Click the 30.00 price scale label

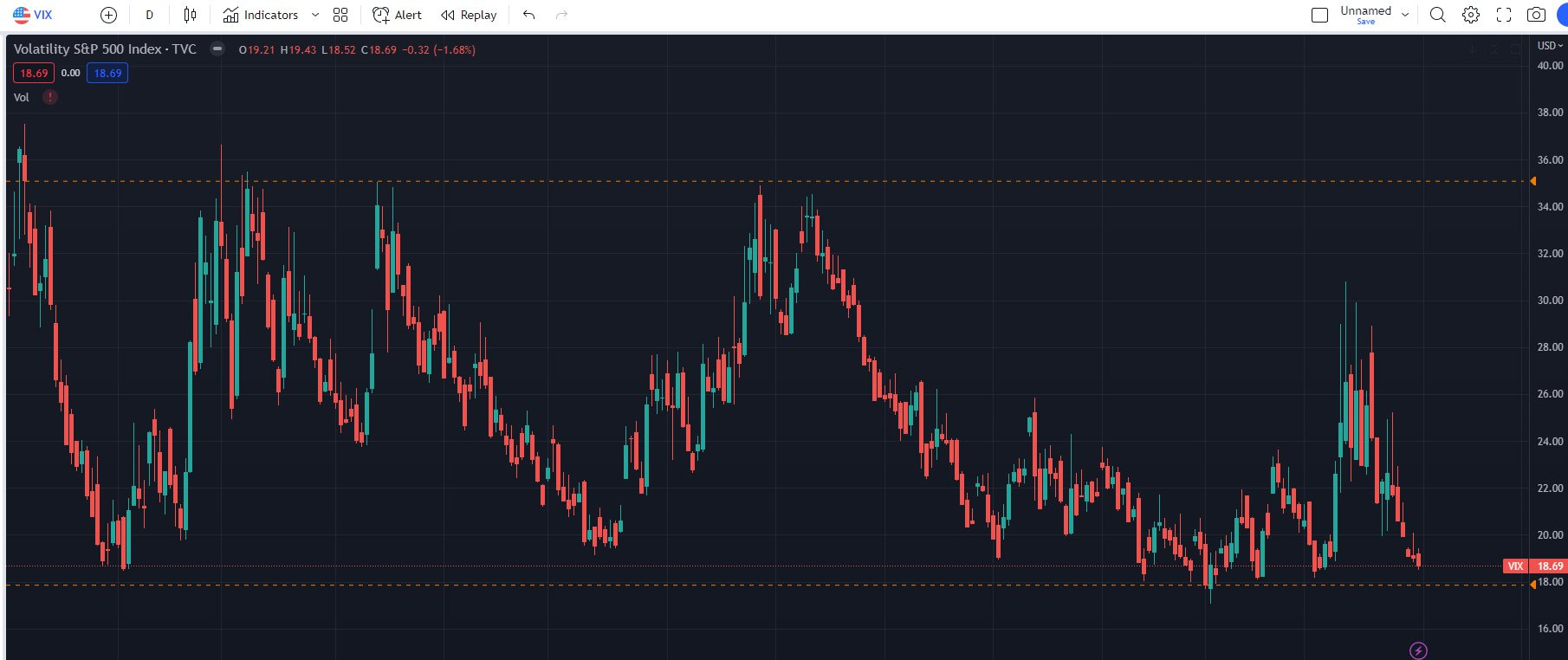[x=1550, y=301]
